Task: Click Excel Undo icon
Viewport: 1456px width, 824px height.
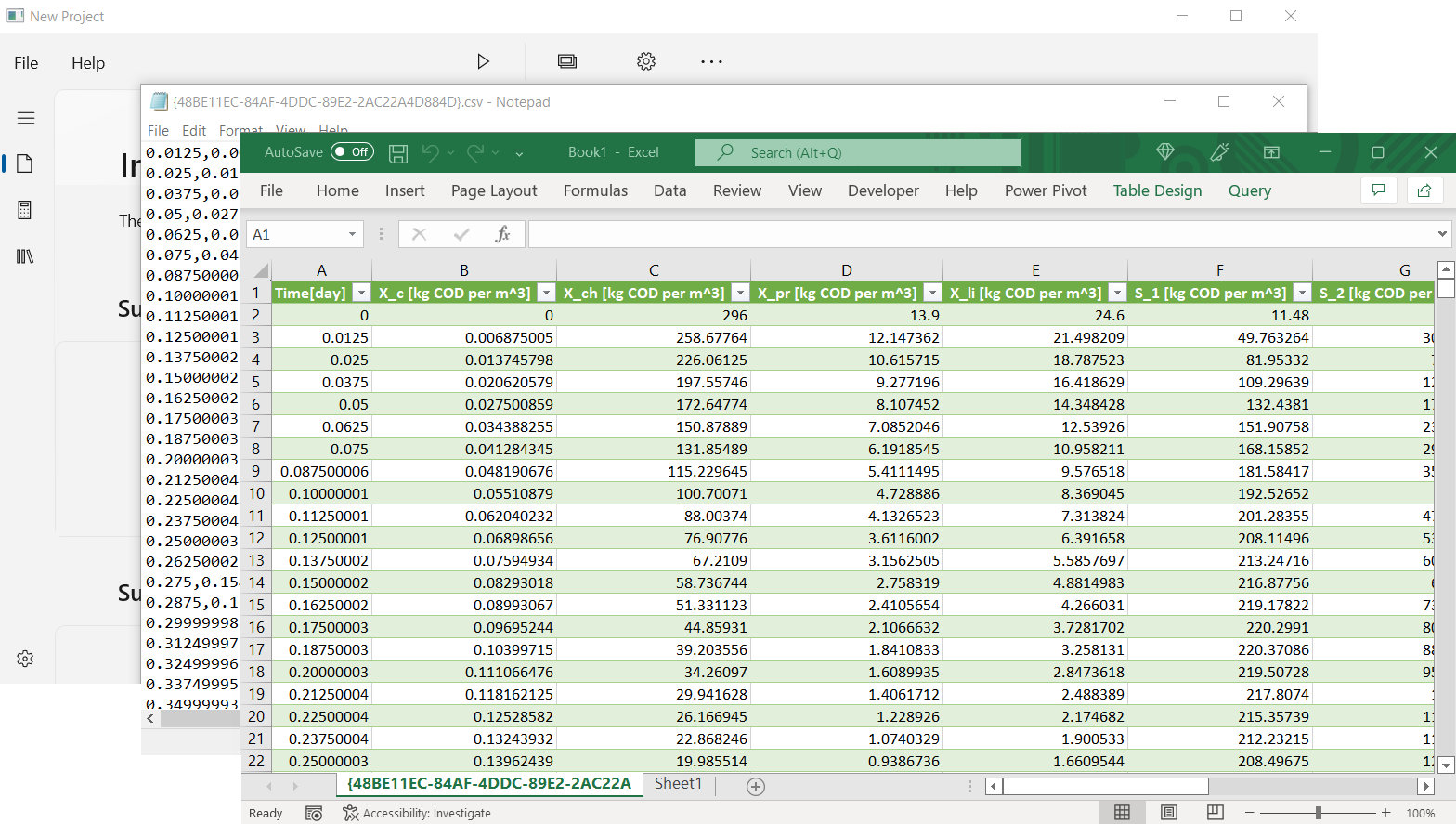Action: pos(430,152)
